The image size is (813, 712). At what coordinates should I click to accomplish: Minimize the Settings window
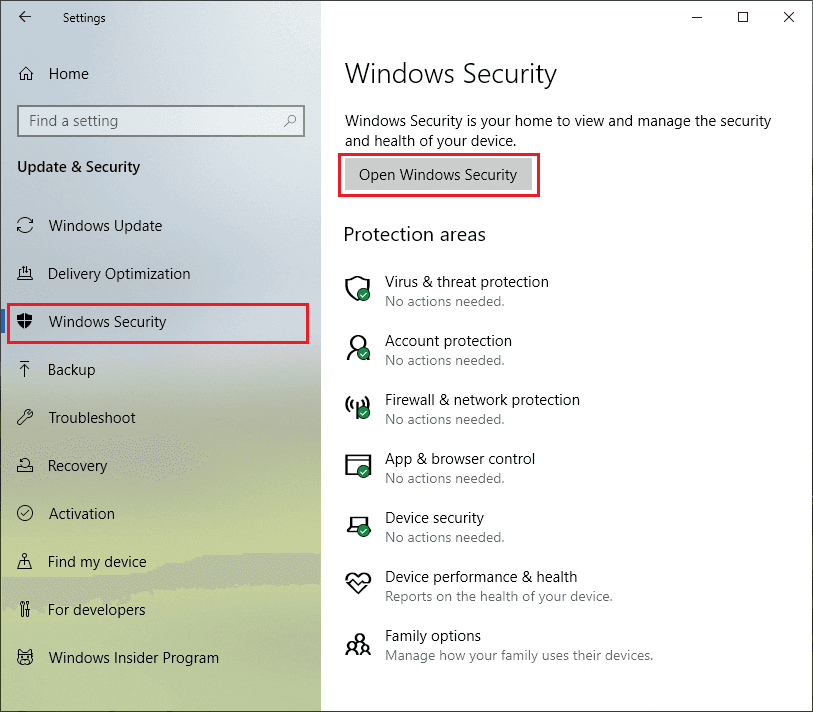pyautogui.click(x=697, y=17)
